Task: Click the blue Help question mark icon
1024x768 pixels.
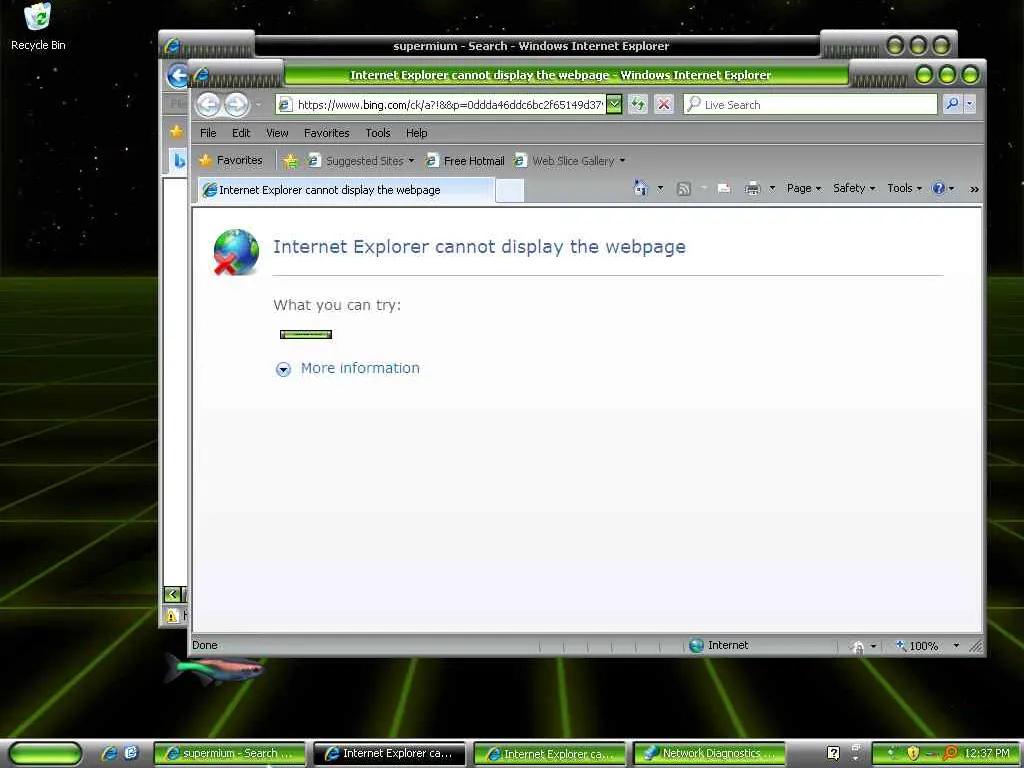Action: [938, 188]
